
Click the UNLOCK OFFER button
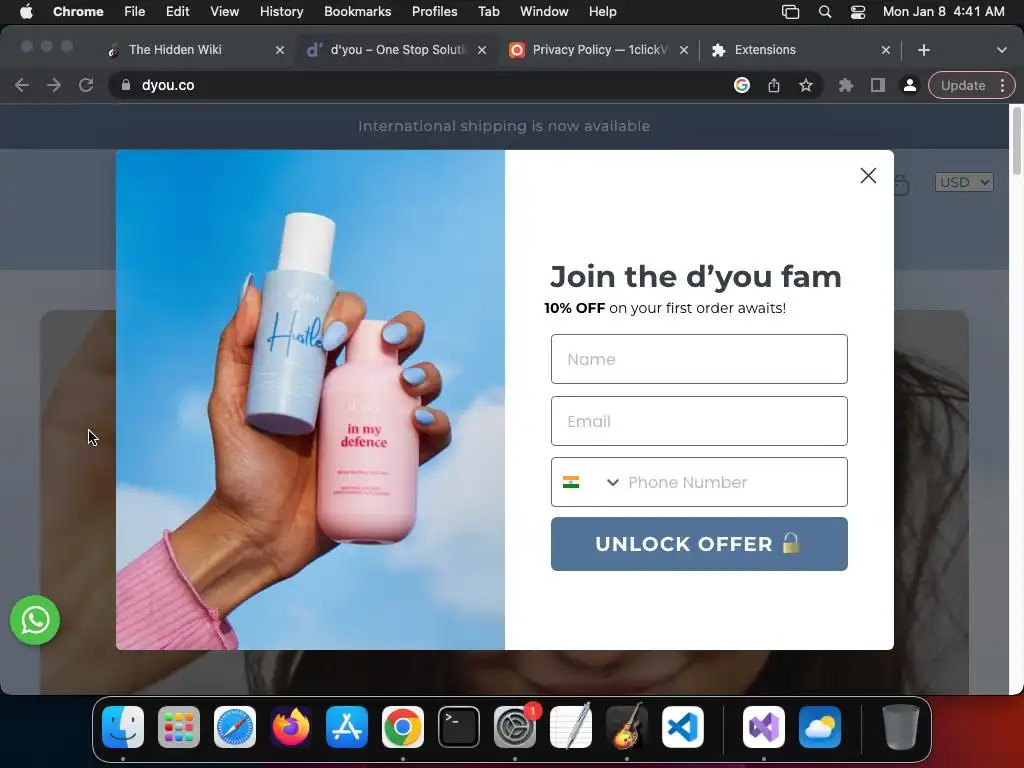point(699,544)
